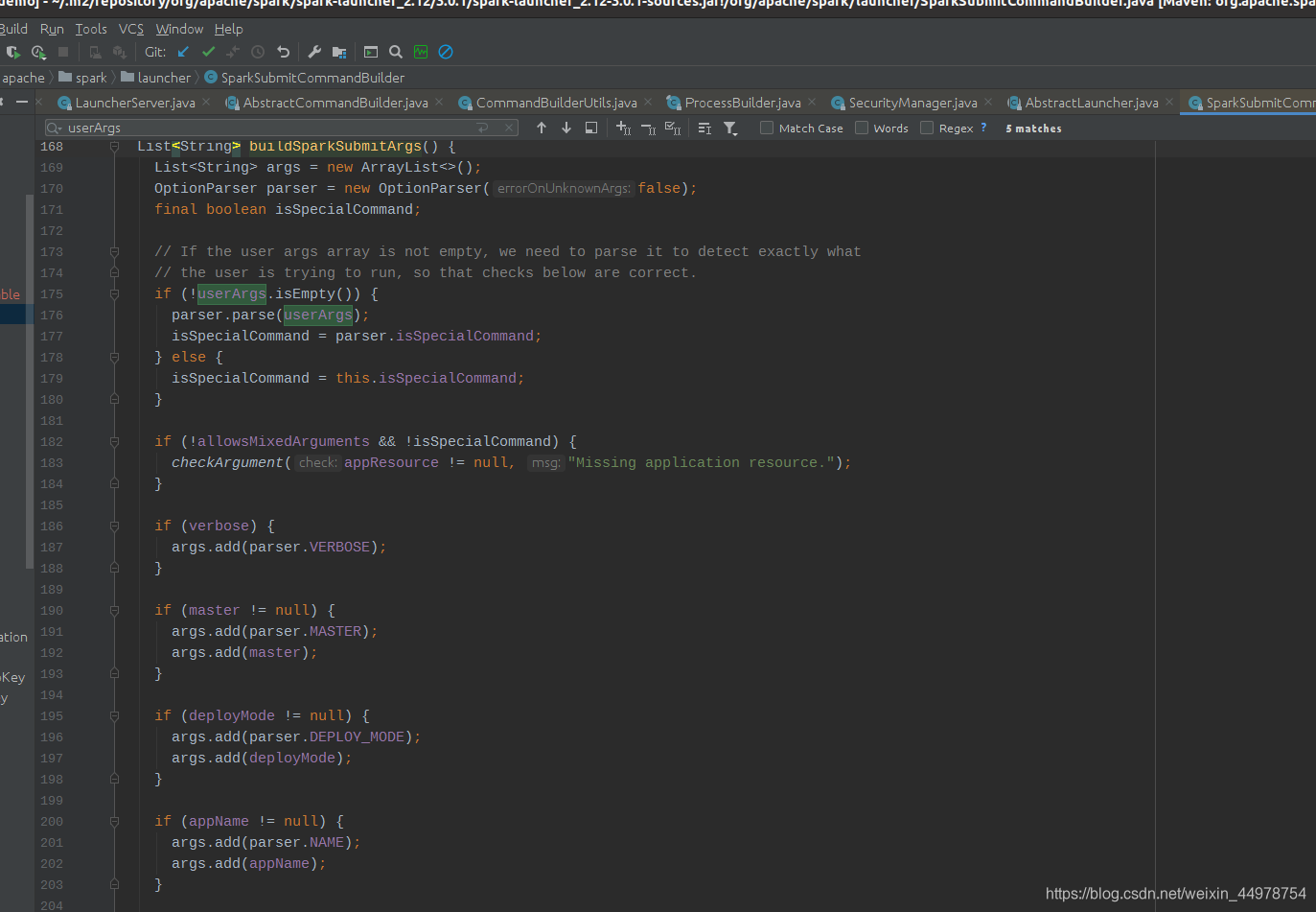Open the search filter funnel icon
1316x912 pixels.
(730, 128)
